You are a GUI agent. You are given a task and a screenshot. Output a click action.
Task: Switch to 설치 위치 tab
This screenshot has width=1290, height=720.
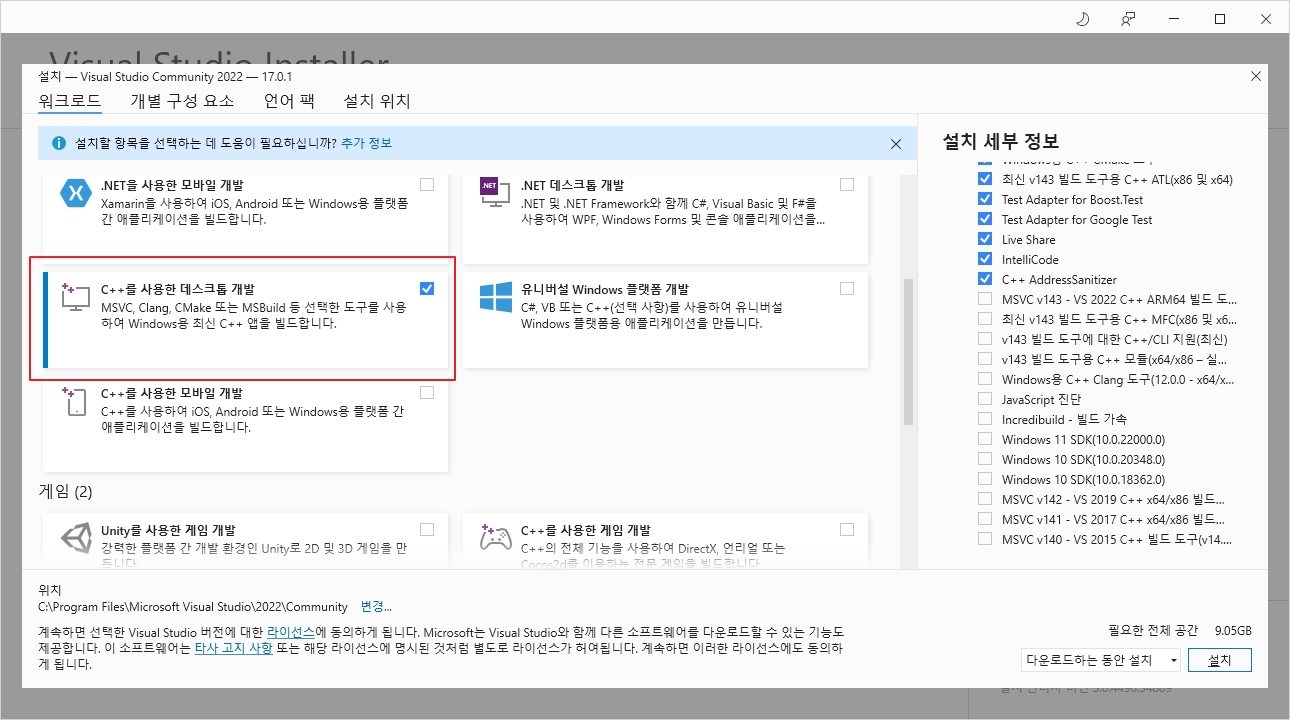(x=377, y=101)
